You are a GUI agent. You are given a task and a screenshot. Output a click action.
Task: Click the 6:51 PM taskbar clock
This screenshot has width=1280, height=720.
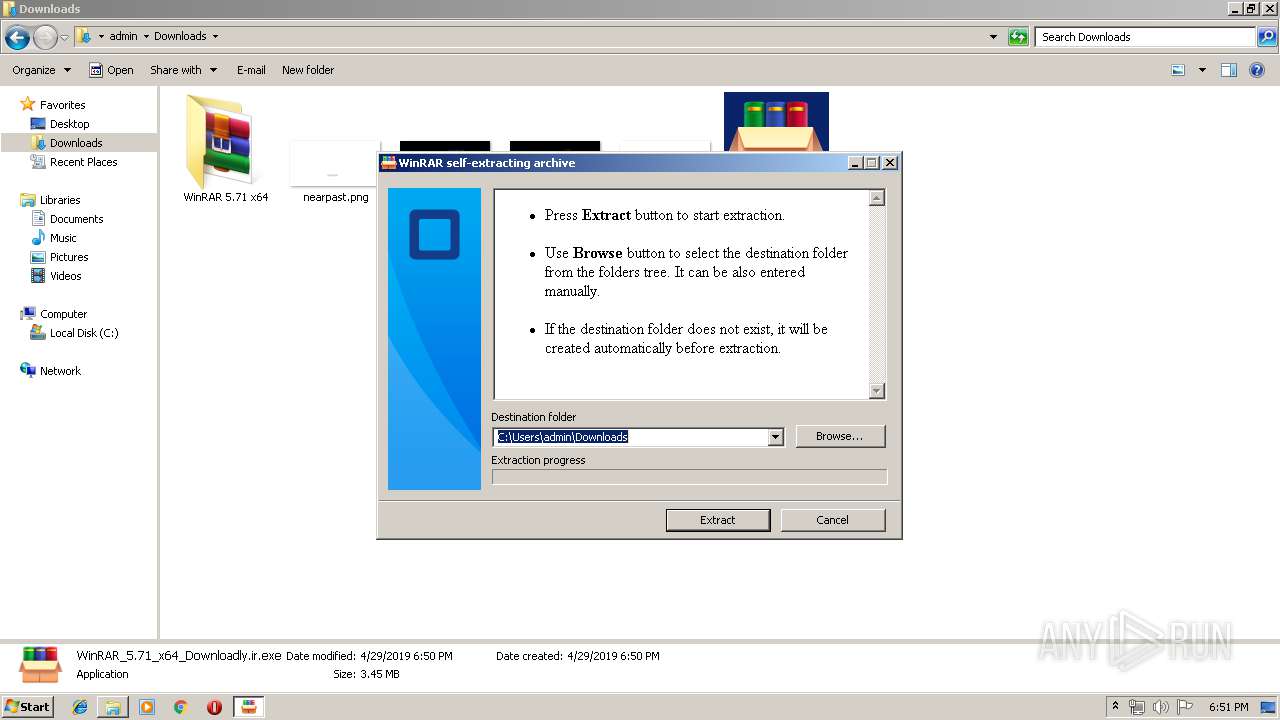1228,707
